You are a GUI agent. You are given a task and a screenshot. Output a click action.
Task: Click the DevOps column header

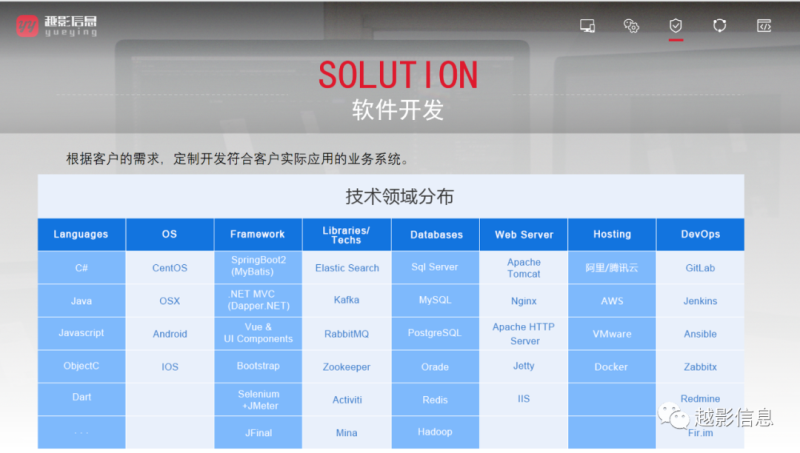(x=700, y=234)
